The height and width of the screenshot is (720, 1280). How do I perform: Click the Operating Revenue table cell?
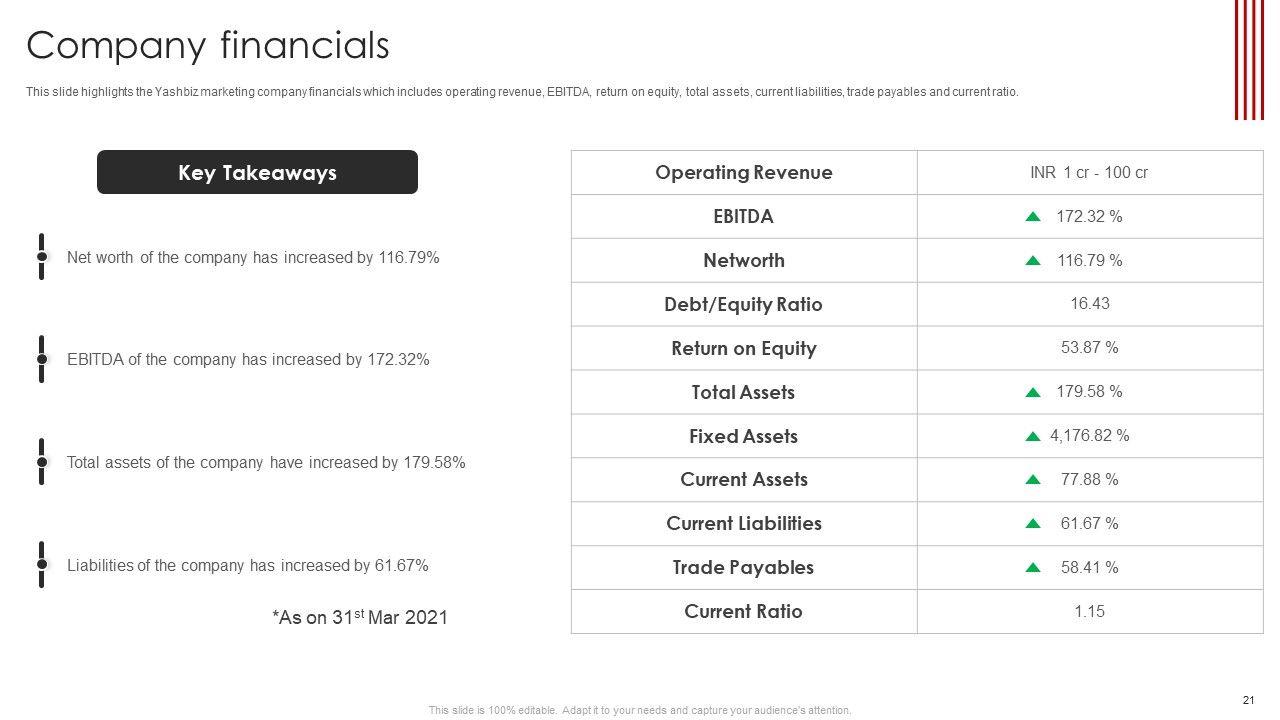pyautogui.click(x=744, y=172)
